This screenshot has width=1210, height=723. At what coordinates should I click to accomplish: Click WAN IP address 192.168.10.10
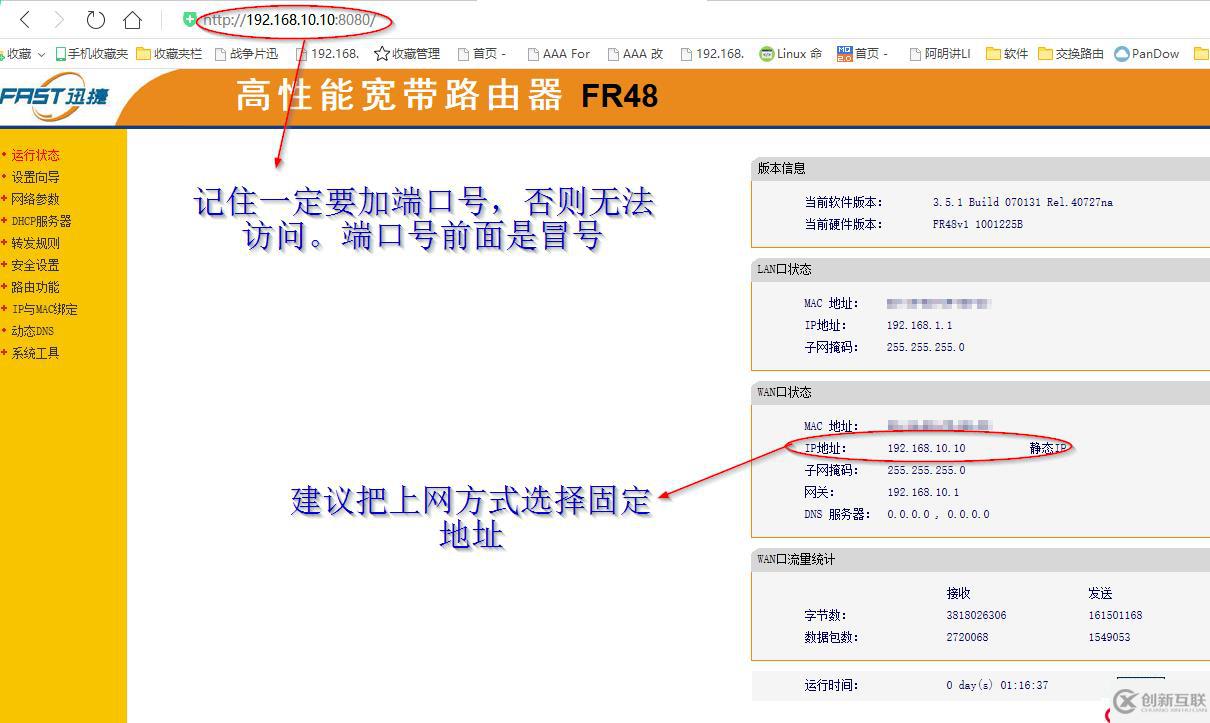(x=926, y=448)
